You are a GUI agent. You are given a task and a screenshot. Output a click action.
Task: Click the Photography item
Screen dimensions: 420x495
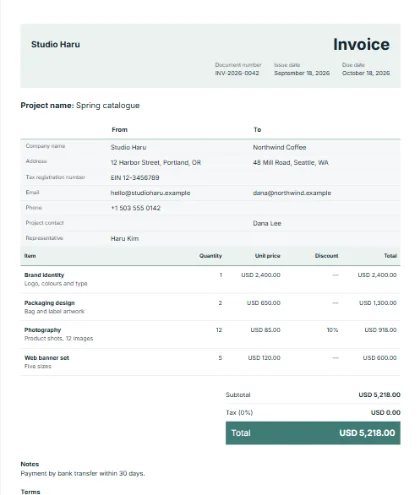coord(43,330)
